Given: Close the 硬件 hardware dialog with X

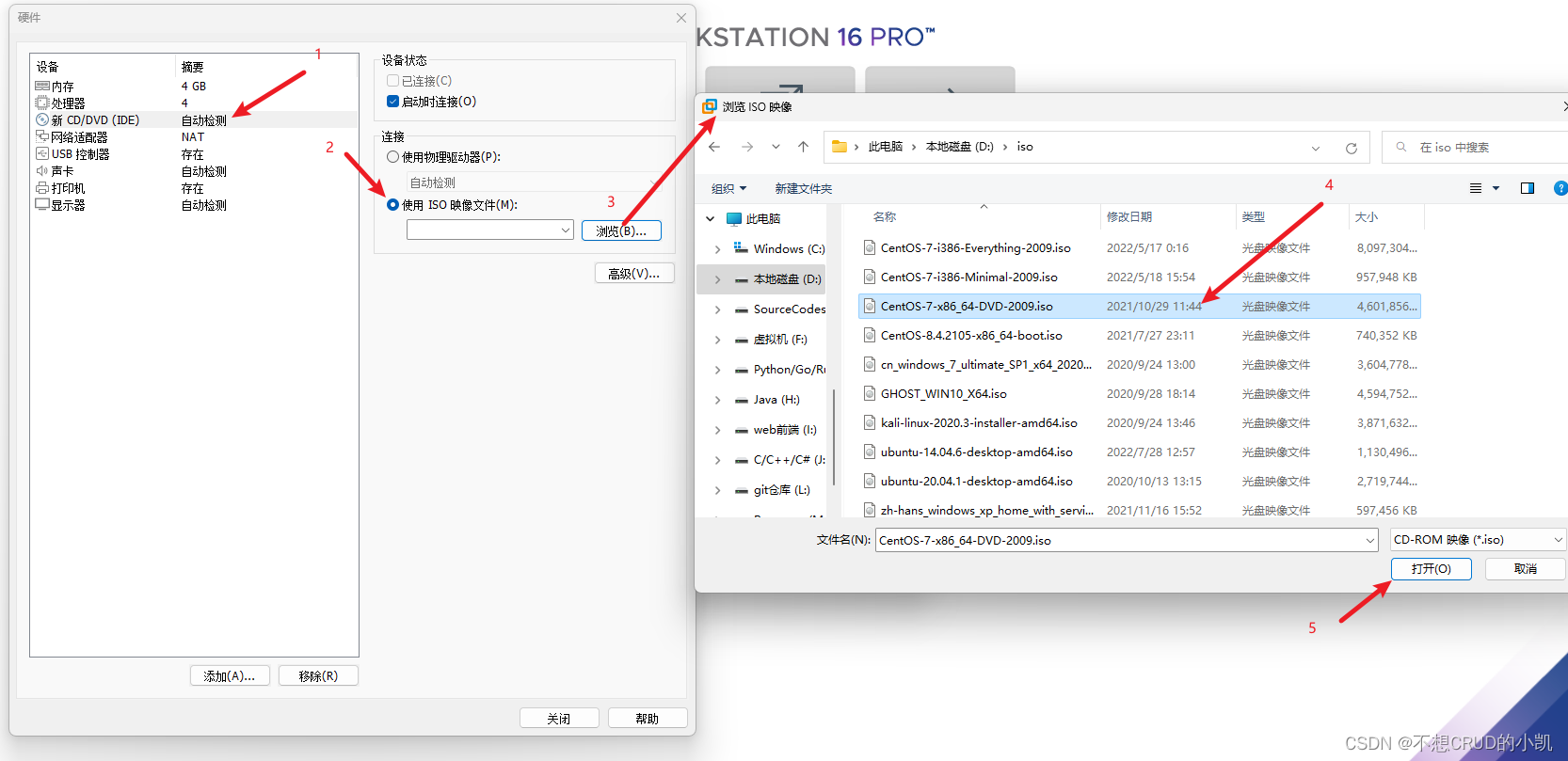Looking at the screenshot, I should [681, 18].
